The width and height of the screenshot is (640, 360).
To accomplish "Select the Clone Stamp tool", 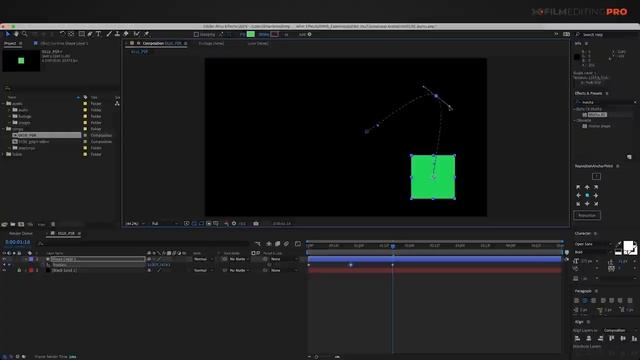I will pyautogui.click(x=117, y=34).
